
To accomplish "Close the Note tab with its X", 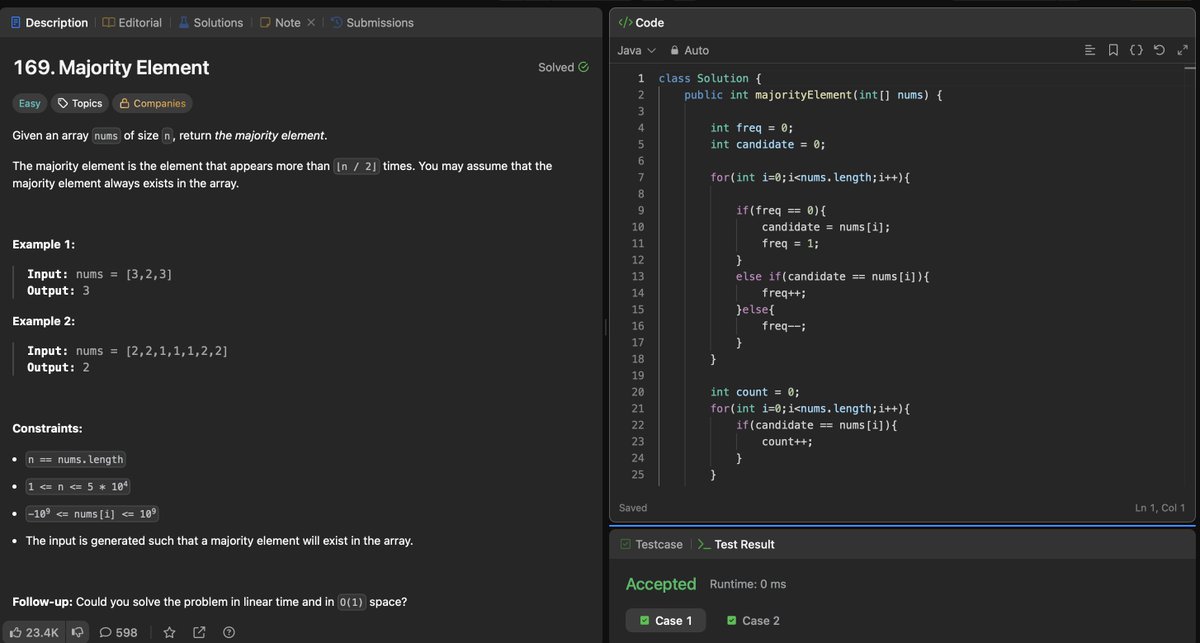I will pos(311,23).
